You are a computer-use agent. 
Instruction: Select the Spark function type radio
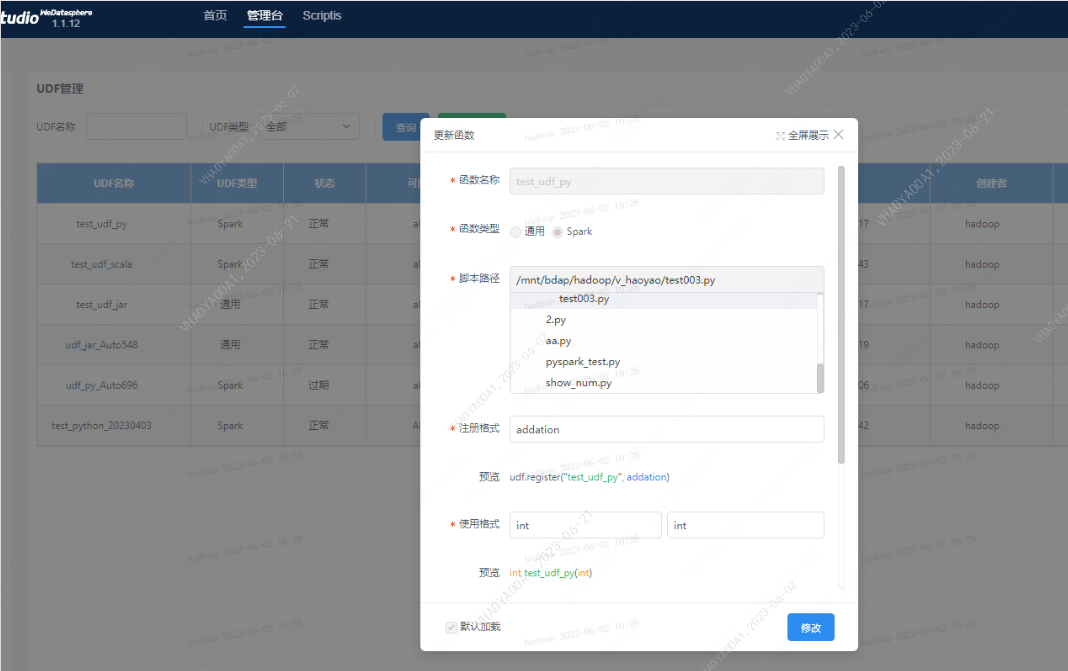click(x=558, y=232)
